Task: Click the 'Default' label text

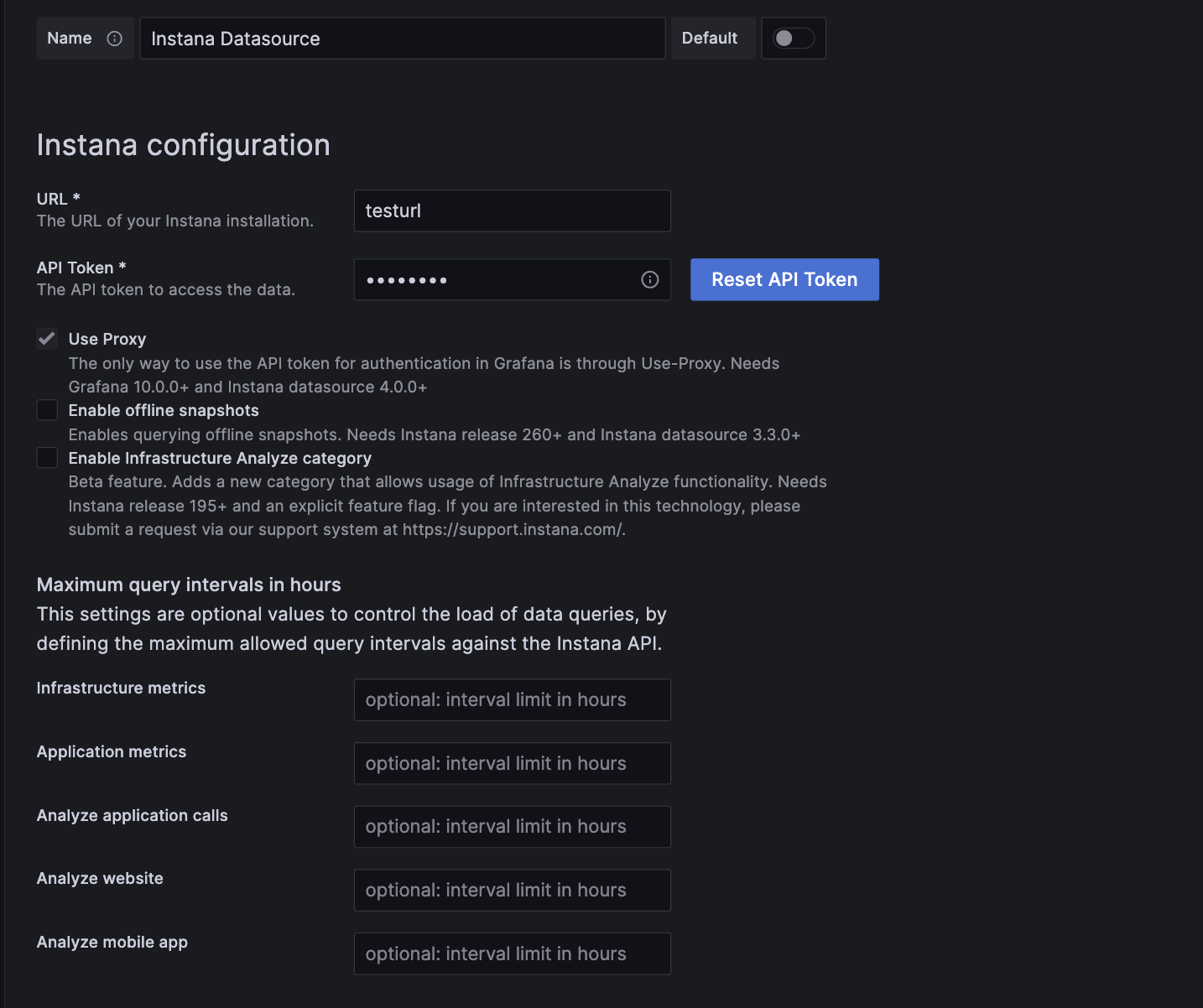Action: point(710,39)
